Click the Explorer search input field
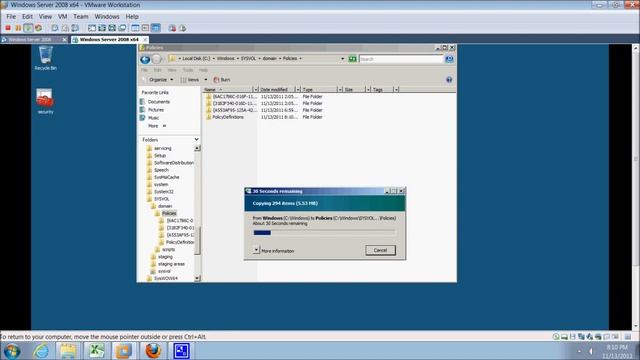Viewport: 640px width, 360px height. pyautogui.click(x=401, y=59)
